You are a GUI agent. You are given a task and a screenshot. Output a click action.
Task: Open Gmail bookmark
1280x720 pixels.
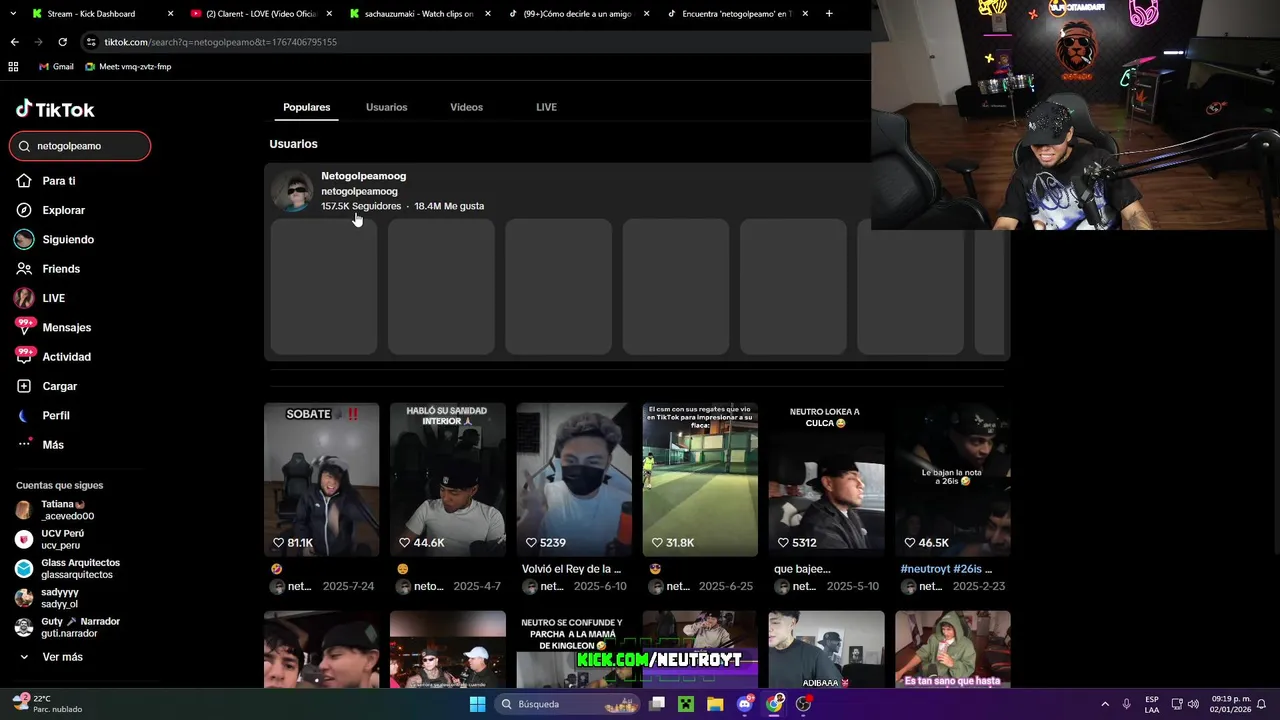coord(56,67)
